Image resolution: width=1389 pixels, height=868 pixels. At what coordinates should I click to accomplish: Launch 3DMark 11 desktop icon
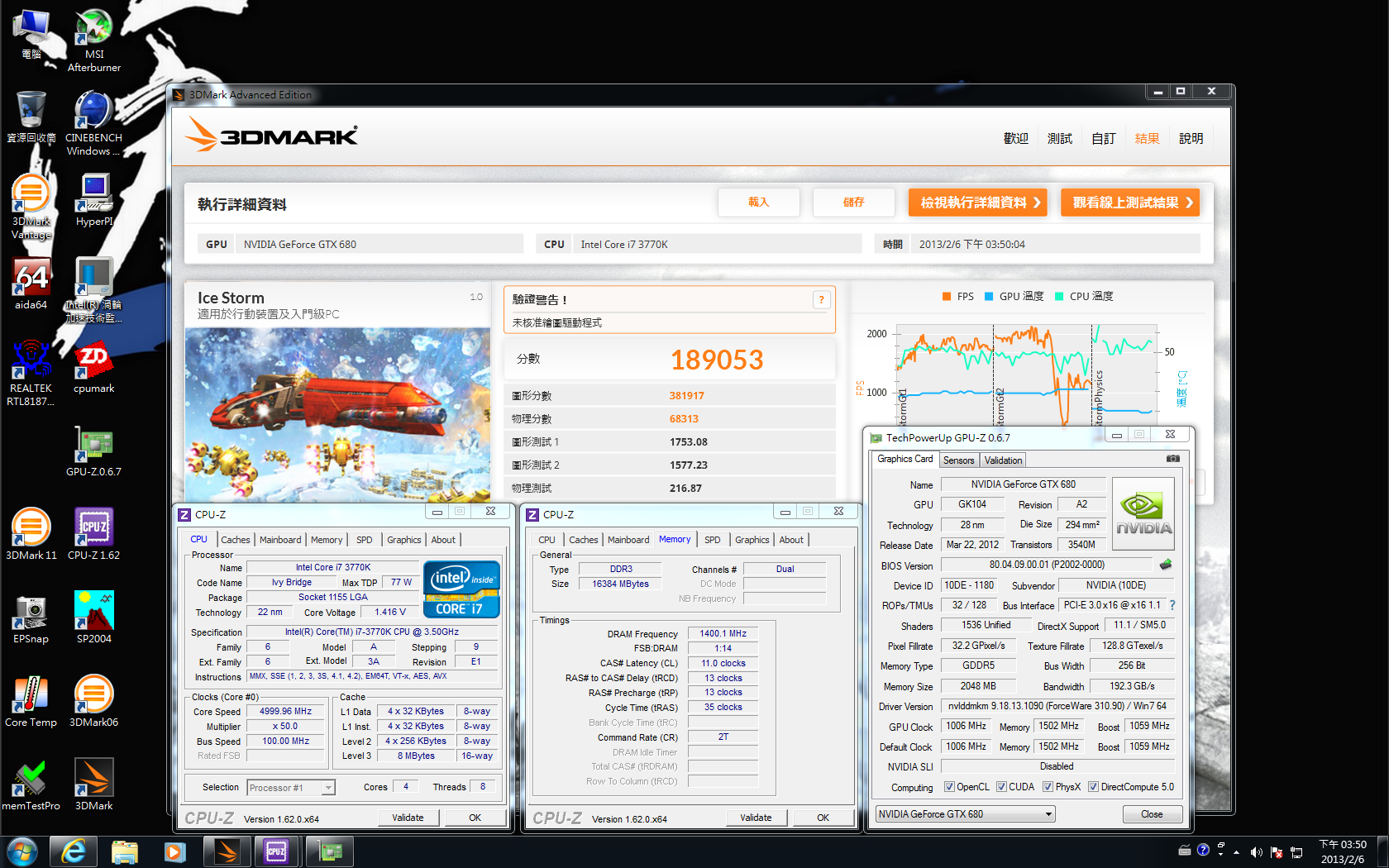coord(31,534)
